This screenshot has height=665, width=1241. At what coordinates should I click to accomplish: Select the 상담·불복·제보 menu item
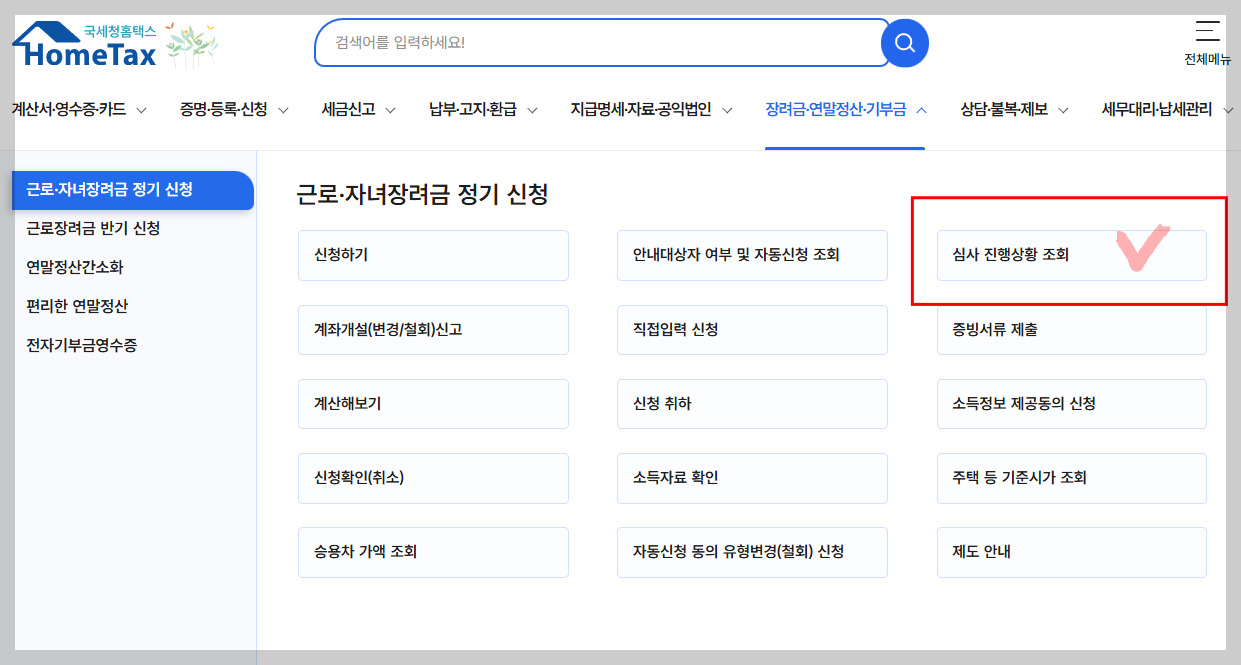1002,109
